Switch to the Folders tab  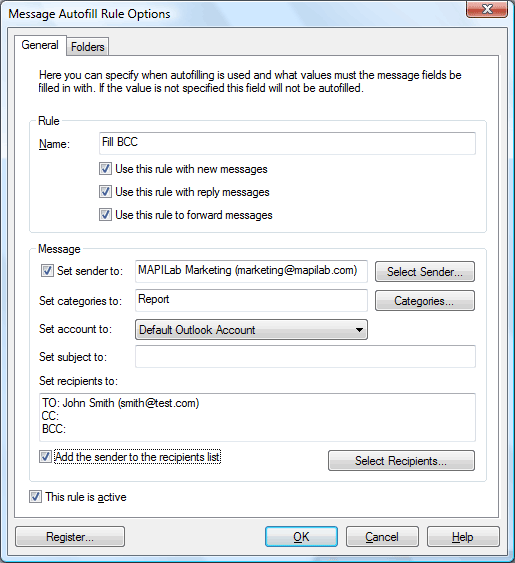point(88,47)
